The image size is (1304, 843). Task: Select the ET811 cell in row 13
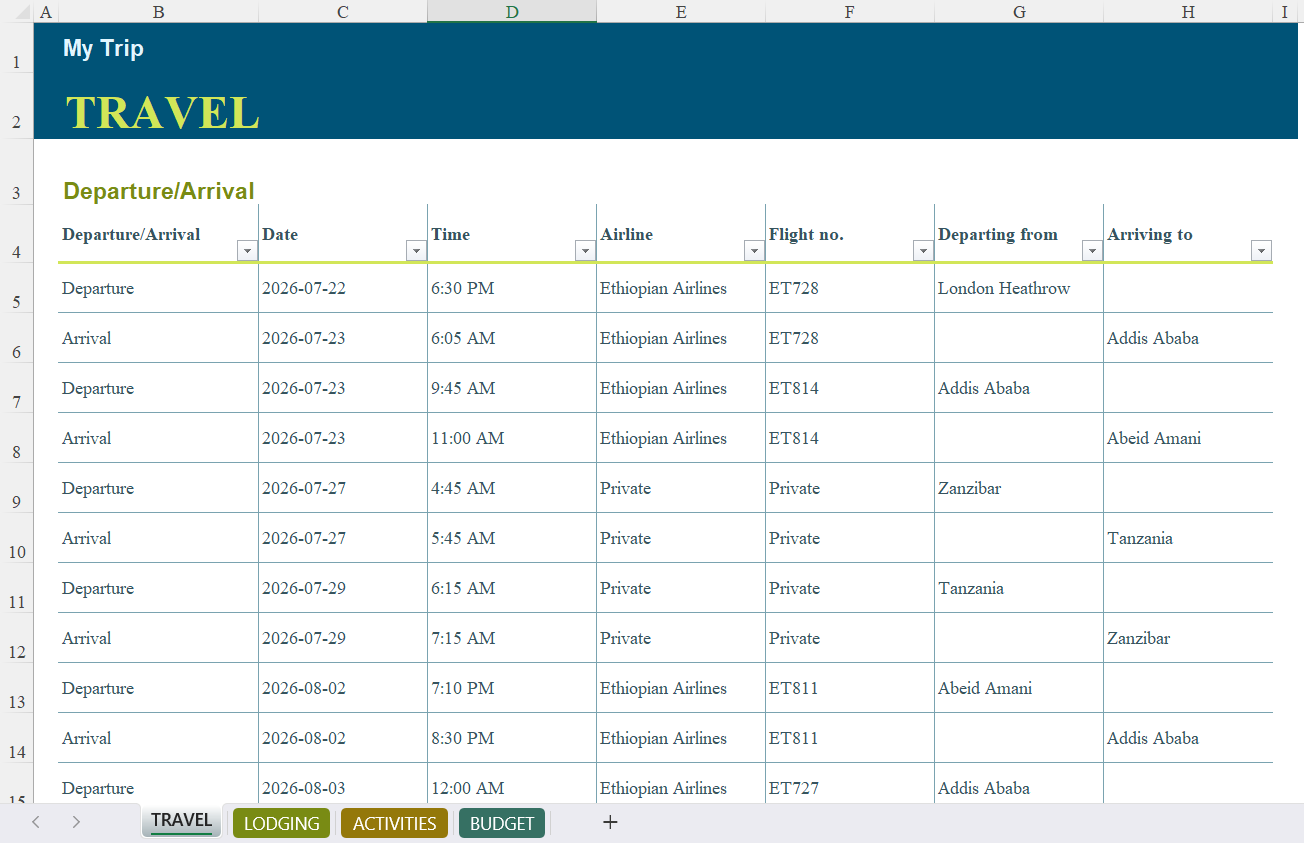(x=850, y=689)
